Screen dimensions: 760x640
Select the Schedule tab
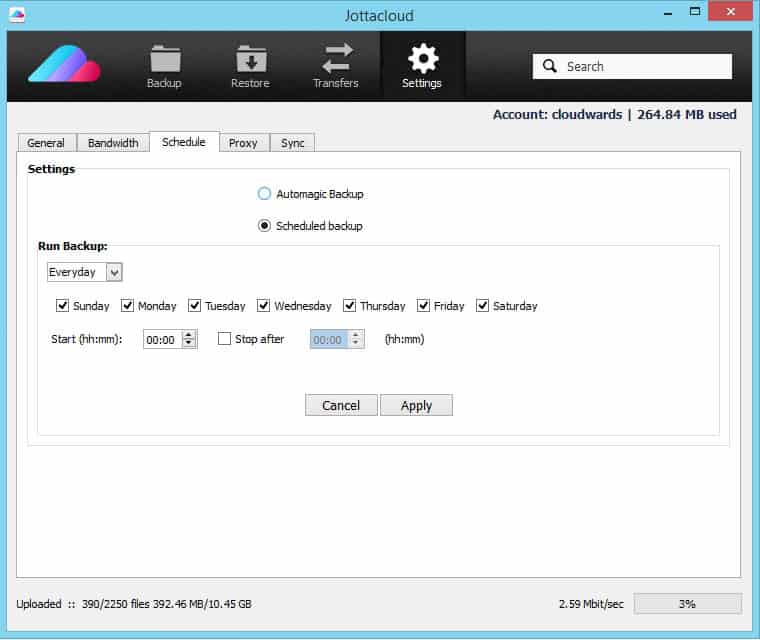(x=184, y=142)
